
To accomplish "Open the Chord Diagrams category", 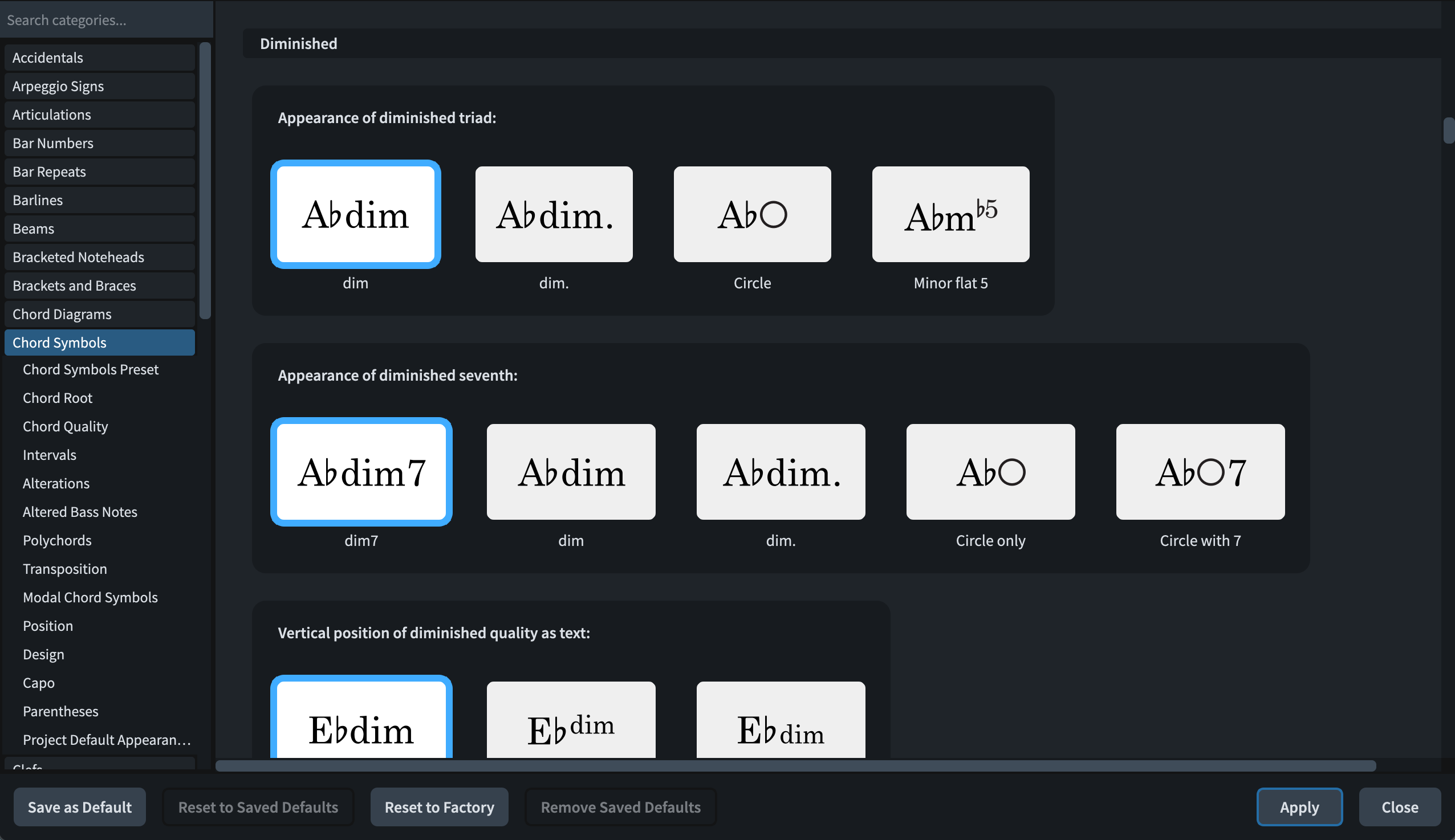I will tap(62, 315).
